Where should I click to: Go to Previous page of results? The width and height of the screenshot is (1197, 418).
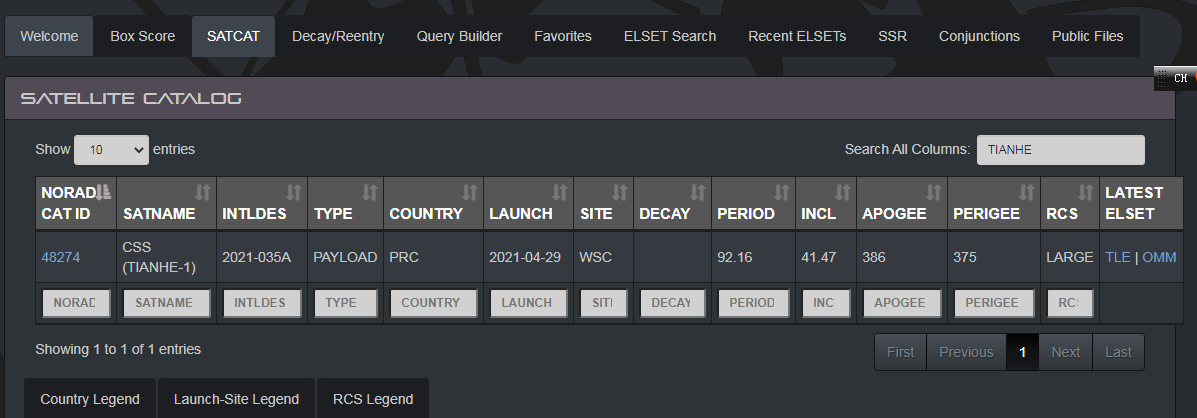pos(966,352)
